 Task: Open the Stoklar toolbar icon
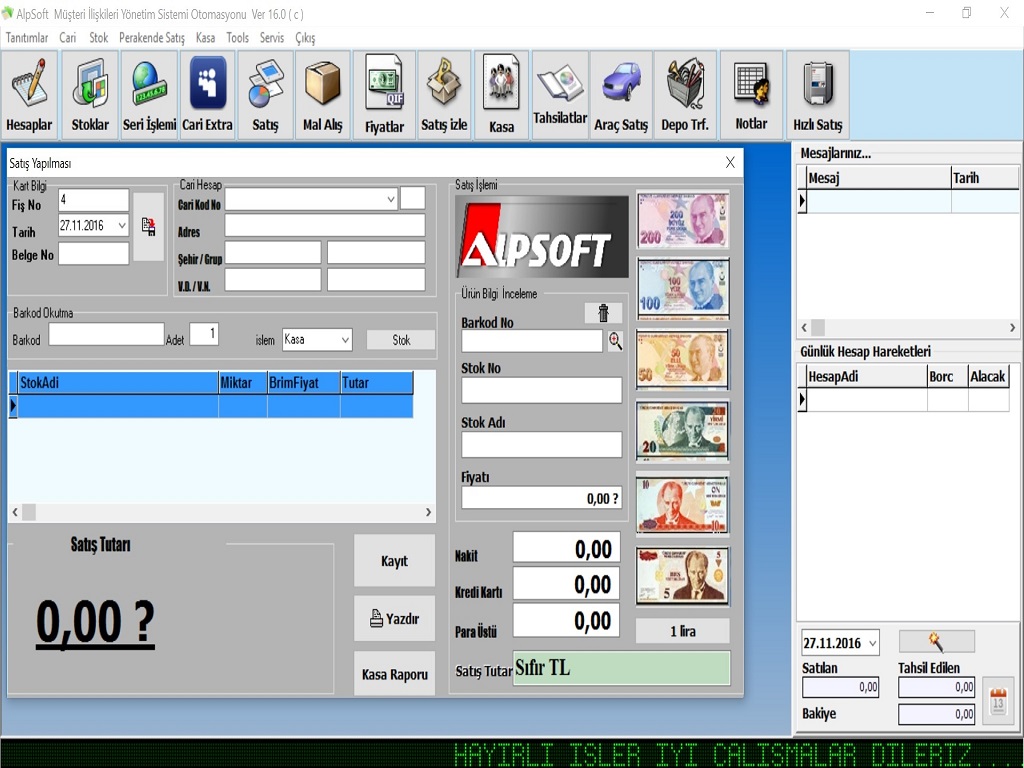[x=90, y=95]
